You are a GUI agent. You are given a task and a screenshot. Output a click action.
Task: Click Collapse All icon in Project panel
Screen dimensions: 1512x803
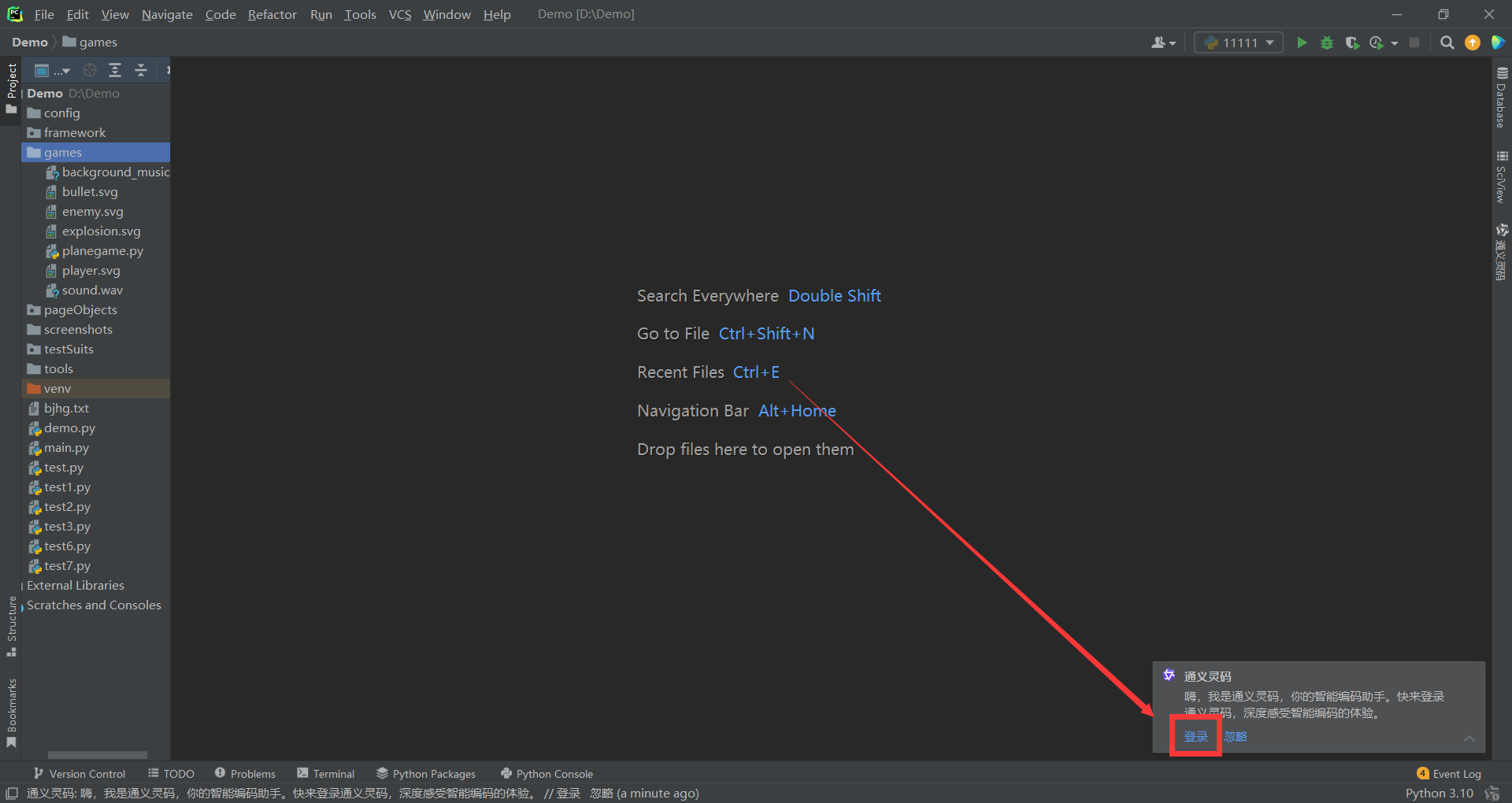(141, 71)
